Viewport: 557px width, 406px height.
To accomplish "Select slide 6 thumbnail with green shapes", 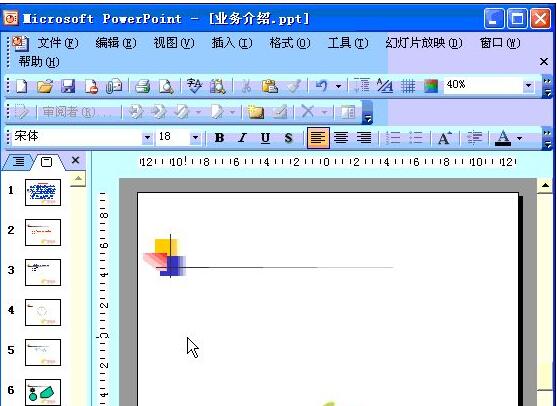I will click(43, 393).
